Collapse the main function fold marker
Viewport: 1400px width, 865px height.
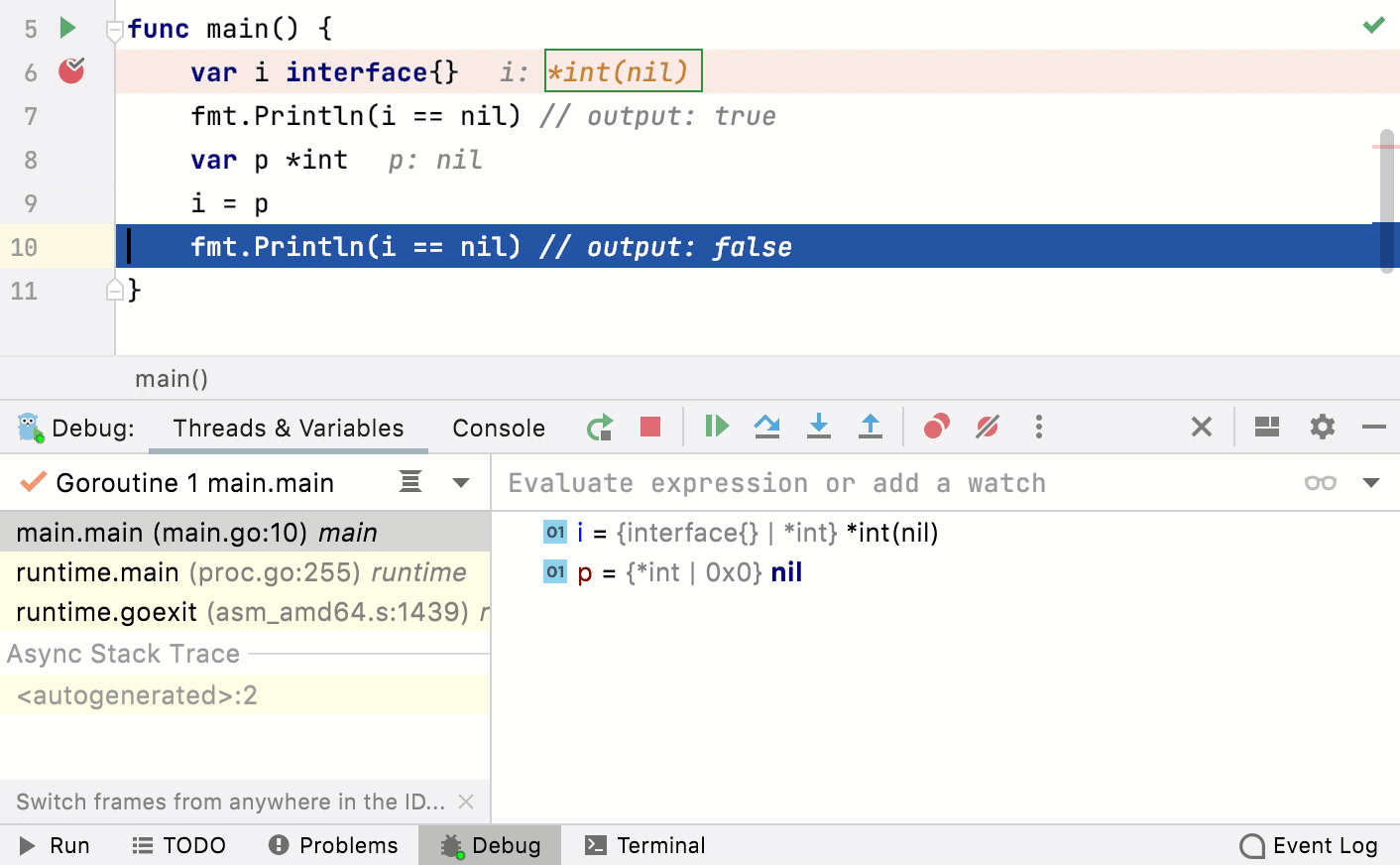point(114,31)
